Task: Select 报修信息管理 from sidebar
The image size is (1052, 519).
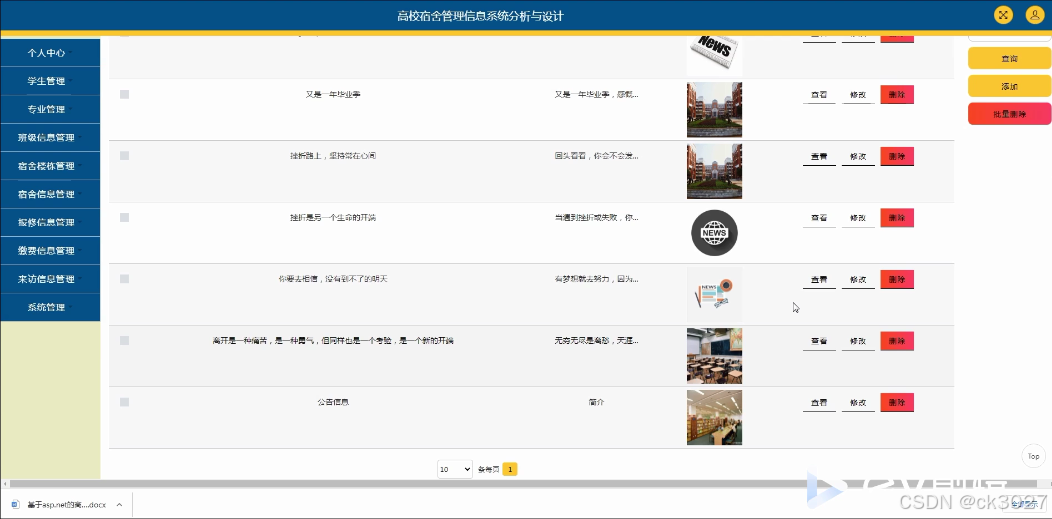Action: (50, 222)
